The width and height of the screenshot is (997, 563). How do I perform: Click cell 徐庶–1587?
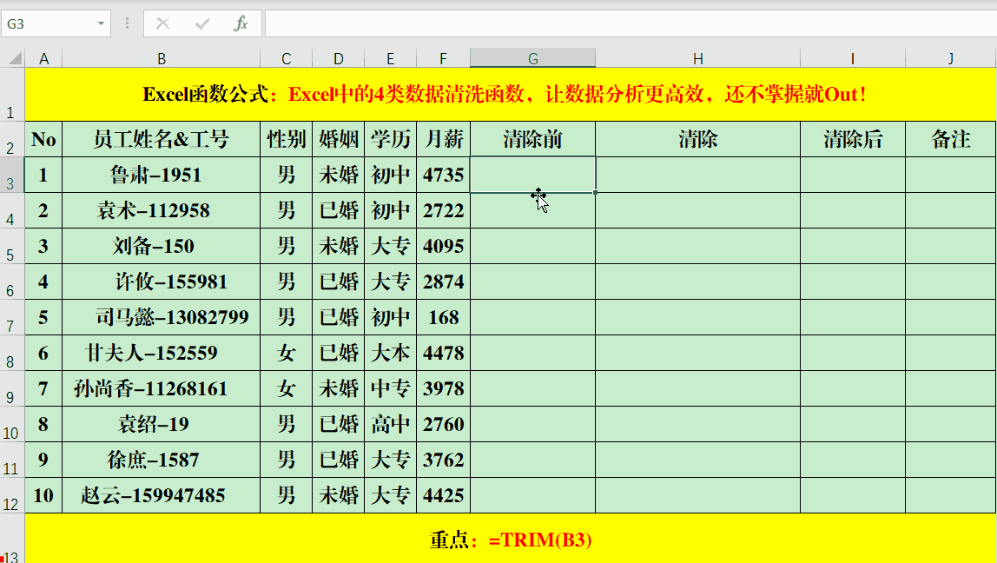162,460
